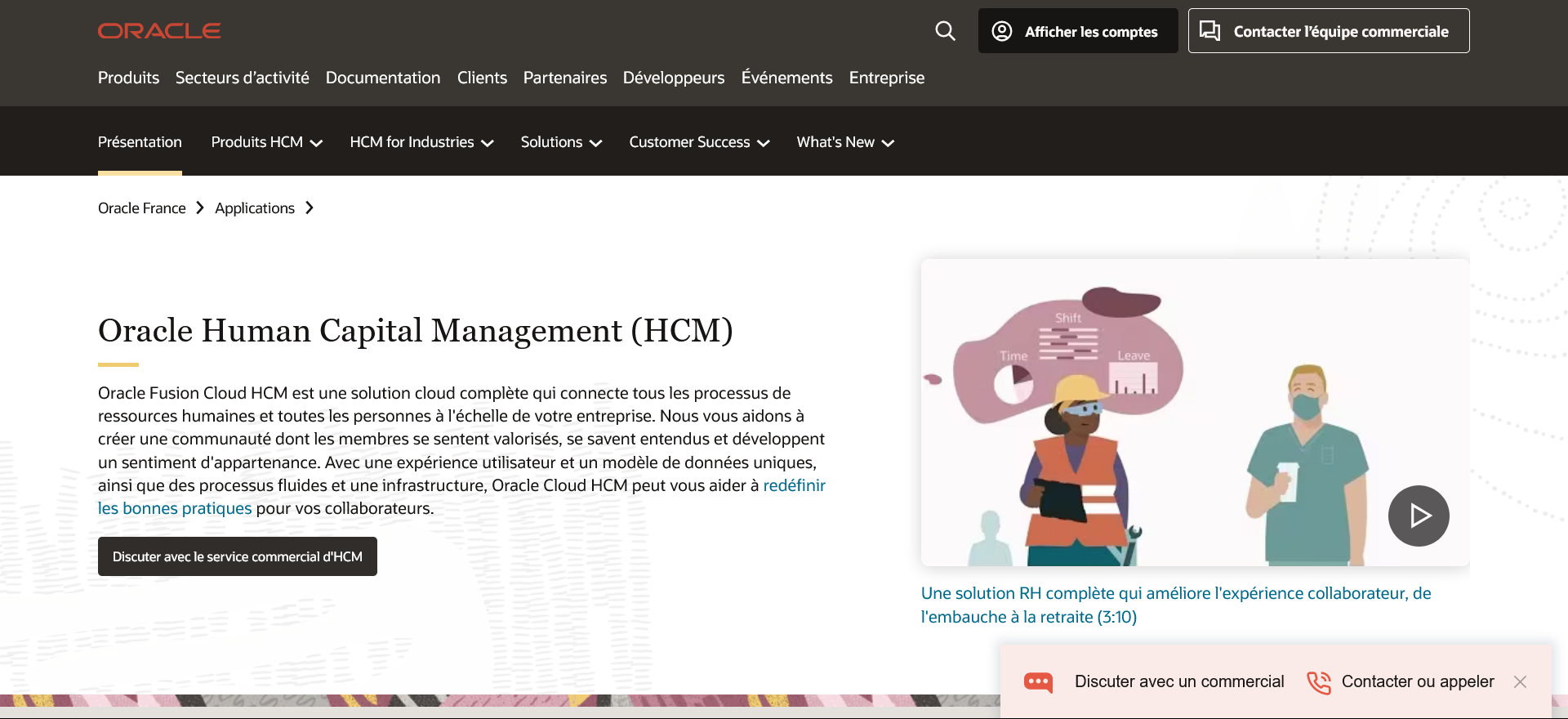Image resolution: width=1568 pixels, height=719 pixels.
Task: Click the red chat bubble icon
Action: click(x=1038, y=682)
